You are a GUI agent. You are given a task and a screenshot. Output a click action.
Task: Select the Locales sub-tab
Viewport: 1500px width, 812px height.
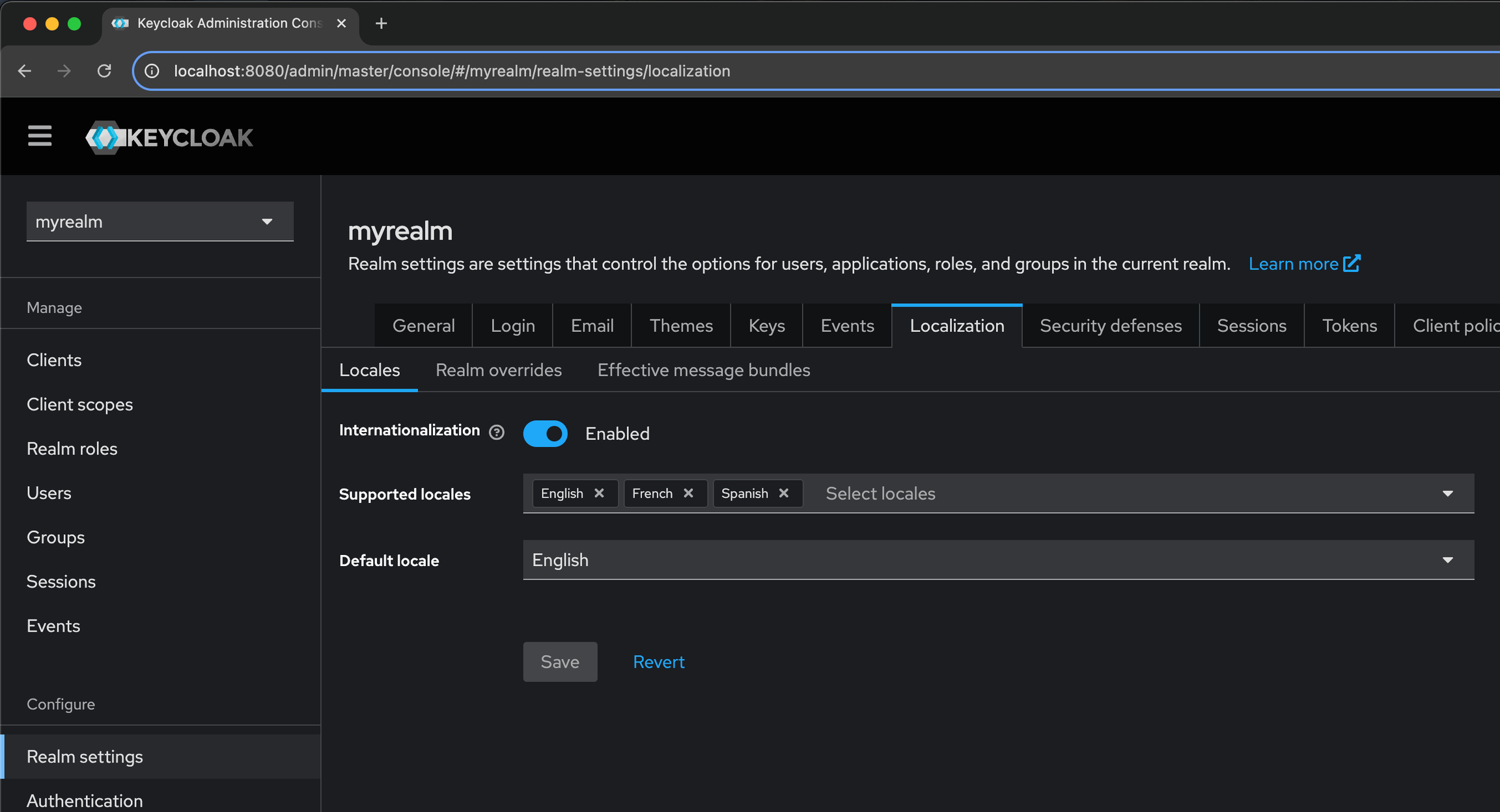pyautogui.click(x=369, y=370)
